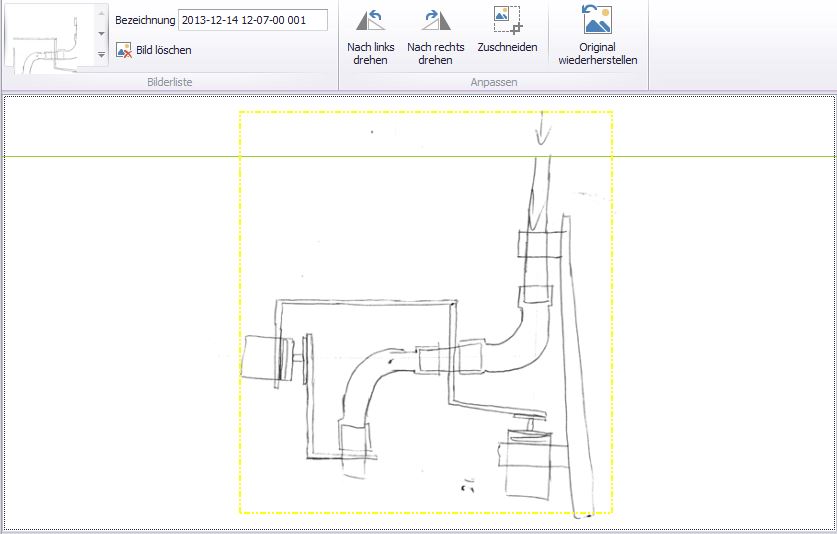Click the top-right corner of yellow crop frame
The width and height of the screenshot is (837, 534).
[612, 112]
